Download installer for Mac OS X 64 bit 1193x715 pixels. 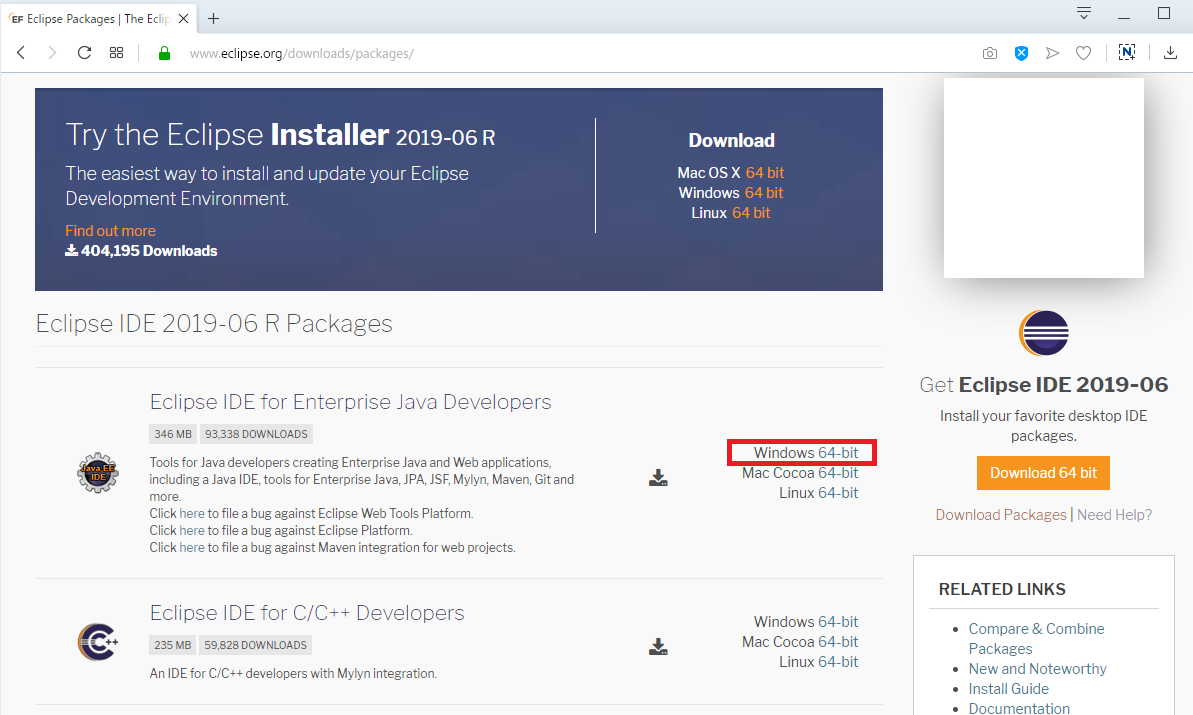coord(765,173)
